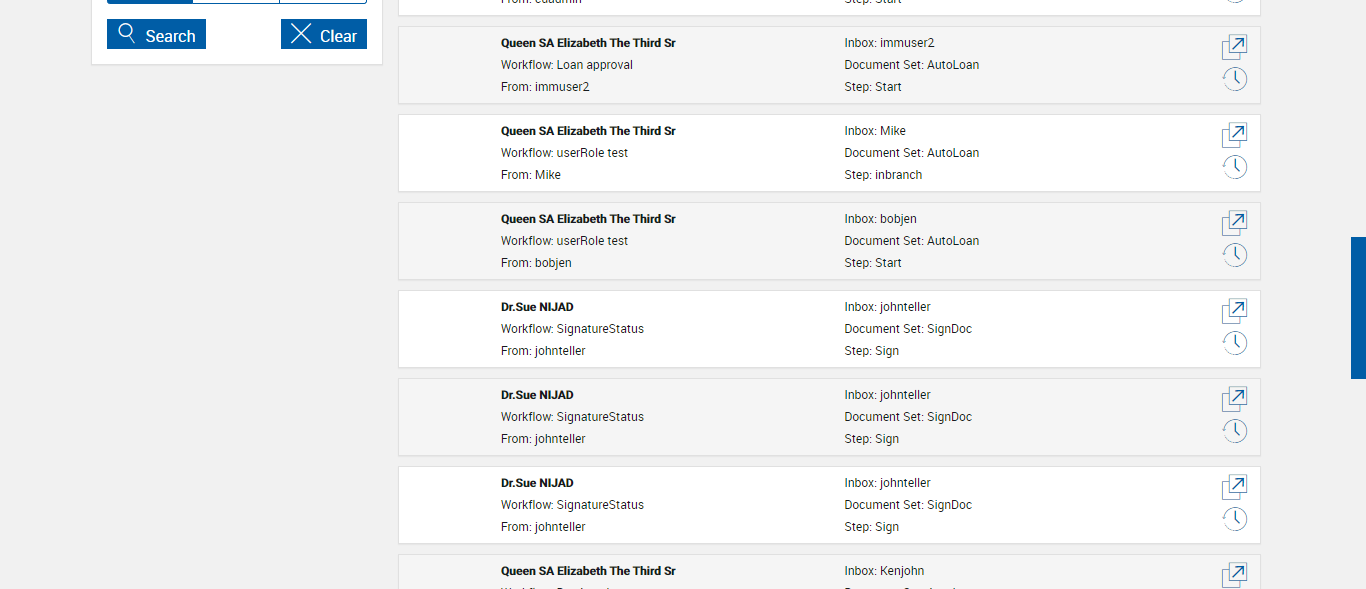Open the first Dr.Sue NIJAD SignDoc item

tap(1234, 311)
